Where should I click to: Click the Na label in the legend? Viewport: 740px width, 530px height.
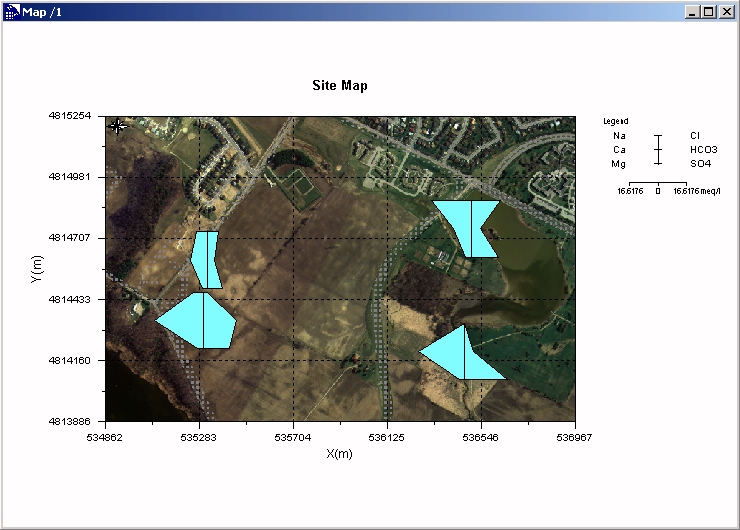coord(620,135)
